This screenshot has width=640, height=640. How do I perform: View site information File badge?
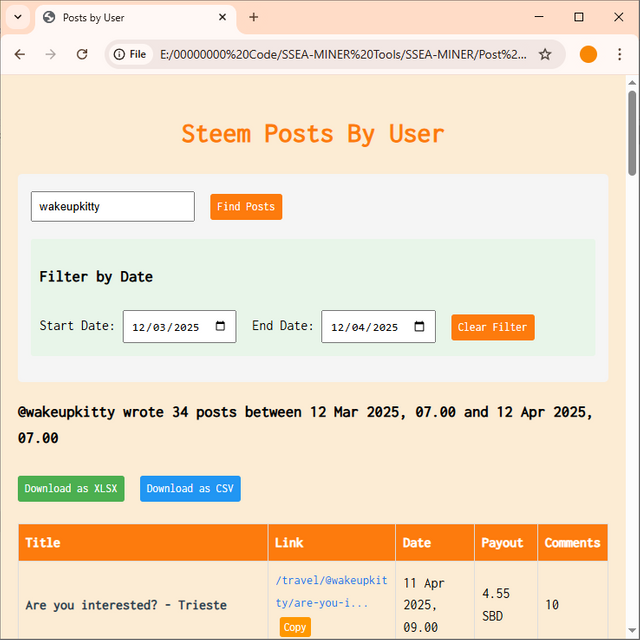tap(130, 54)
